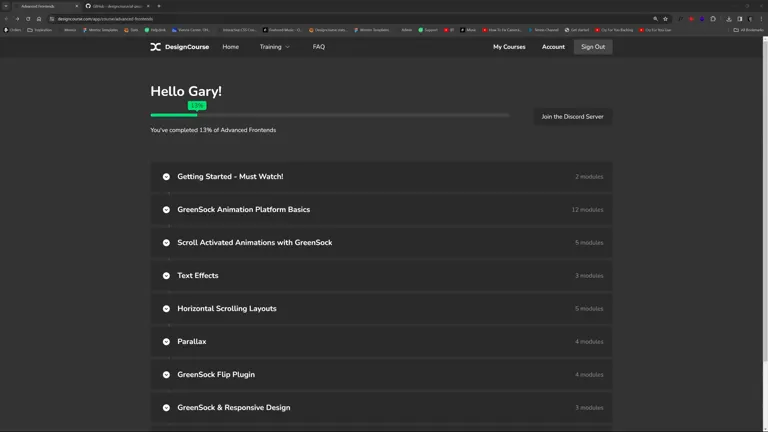Close the GitHub tab

(148, 6)
